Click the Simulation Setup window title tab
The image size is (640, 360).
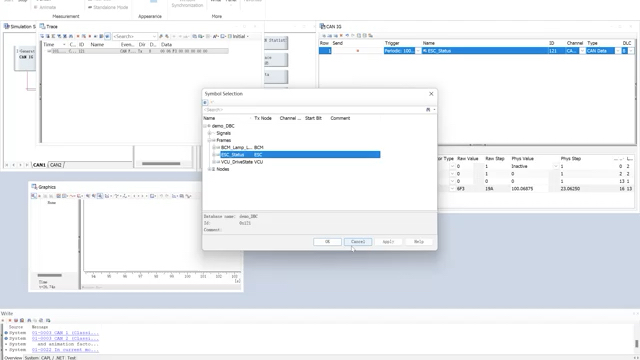[20, 27]
